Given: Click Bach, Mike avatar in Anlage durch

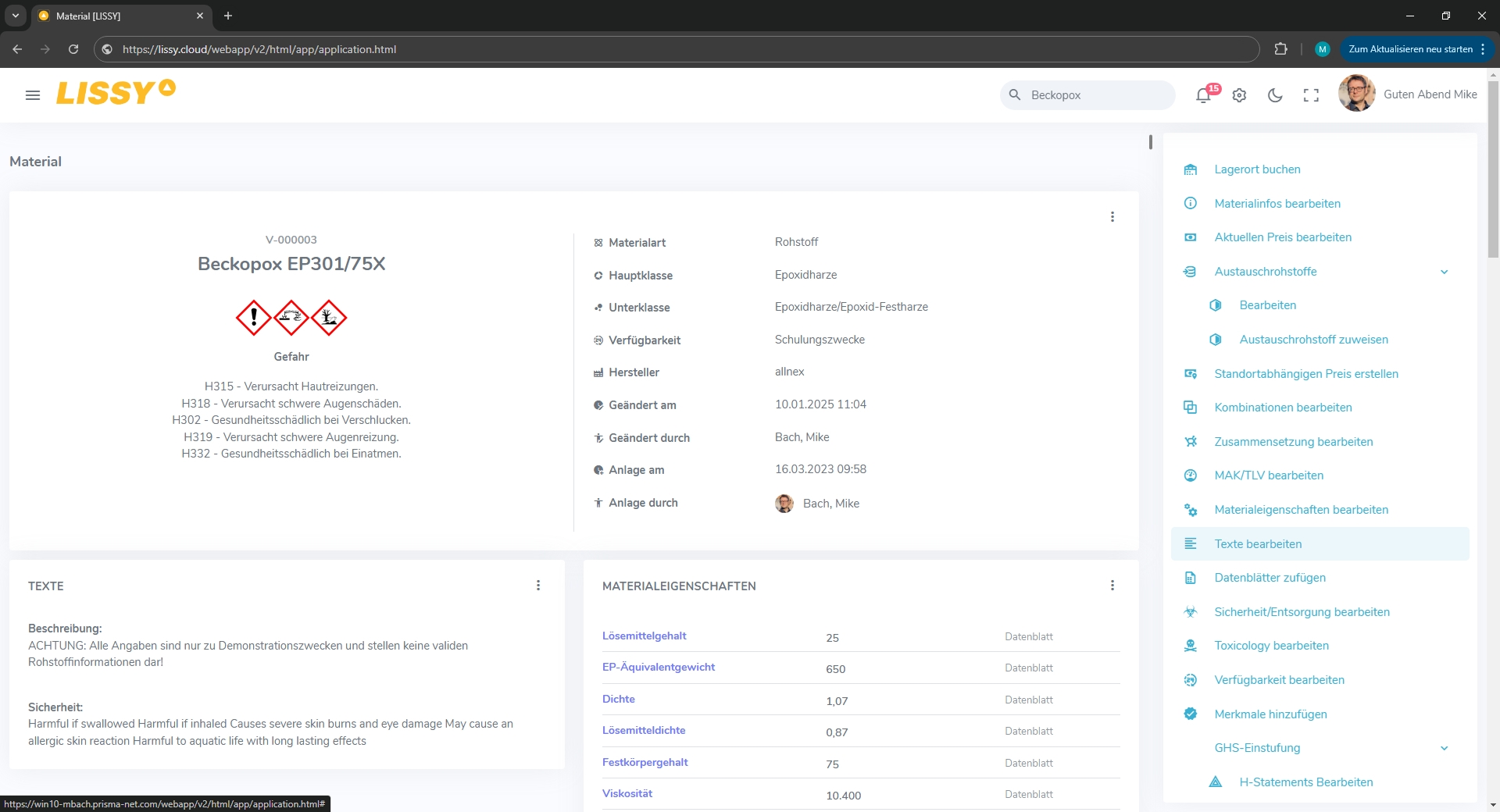Looking at the screenshot, I should click(x=784, y=504).
